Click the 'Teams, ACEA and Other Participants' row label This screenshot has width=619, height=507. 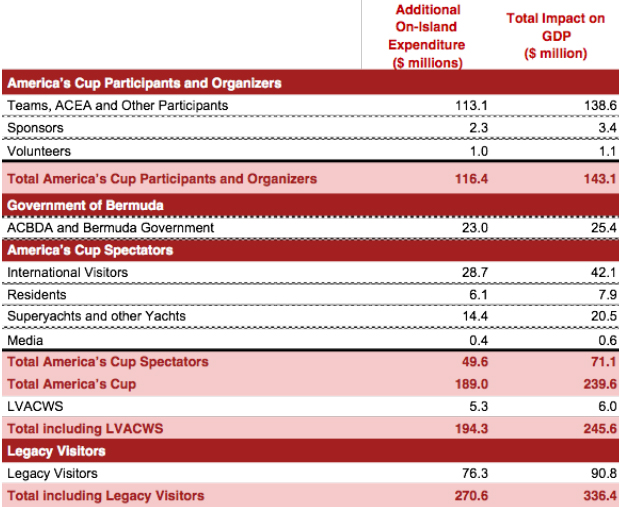[117, 105]
